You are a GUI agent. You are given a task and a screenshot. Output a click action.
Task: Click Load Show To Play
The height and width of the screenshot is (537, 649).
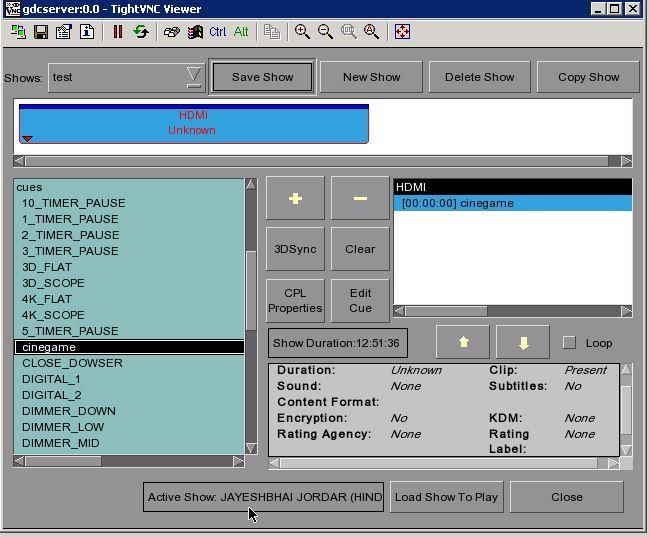point(447,497)
